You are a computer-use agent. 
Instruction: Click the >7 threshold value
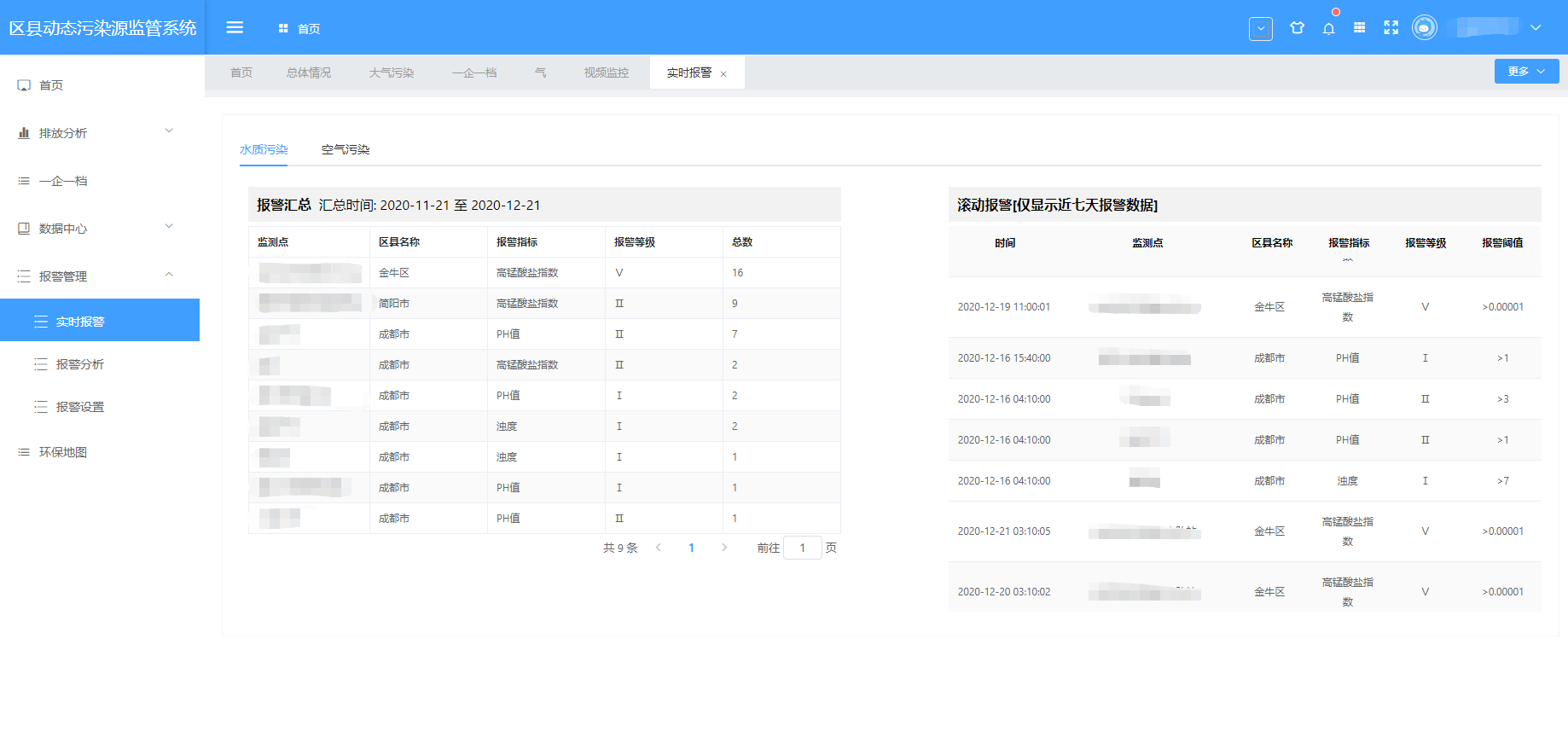click(x=1503, y=481)
